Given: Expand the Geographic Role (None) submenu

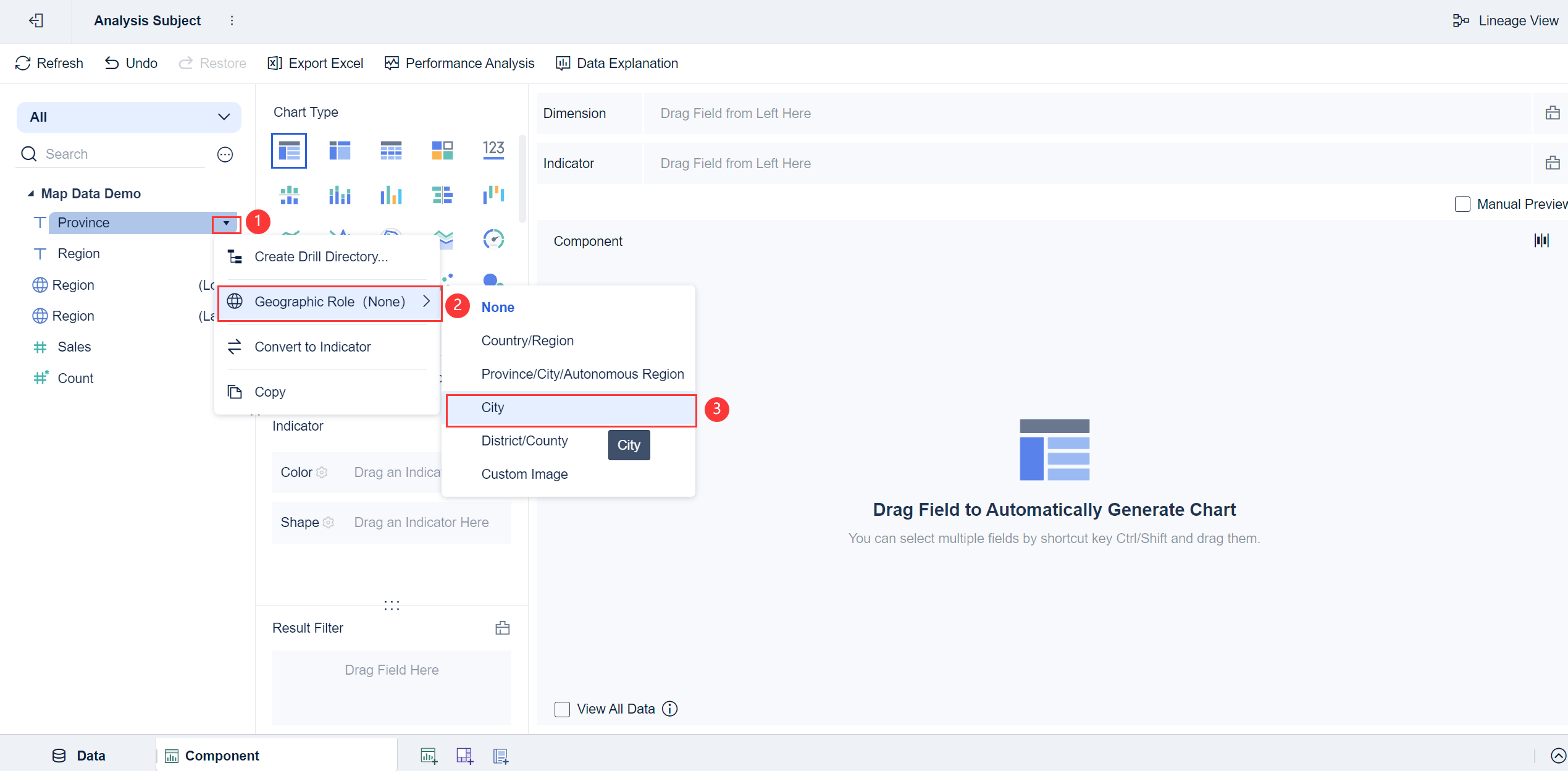Looking at the screenshot, I should click(x=329, y=302).
